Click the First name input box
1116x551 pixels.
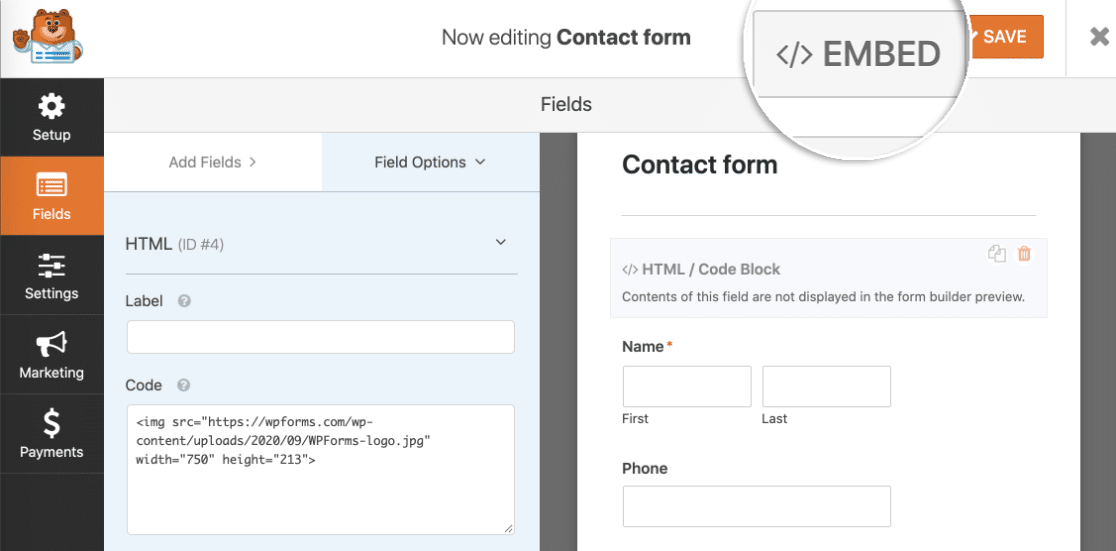click(x=686, y=386)
